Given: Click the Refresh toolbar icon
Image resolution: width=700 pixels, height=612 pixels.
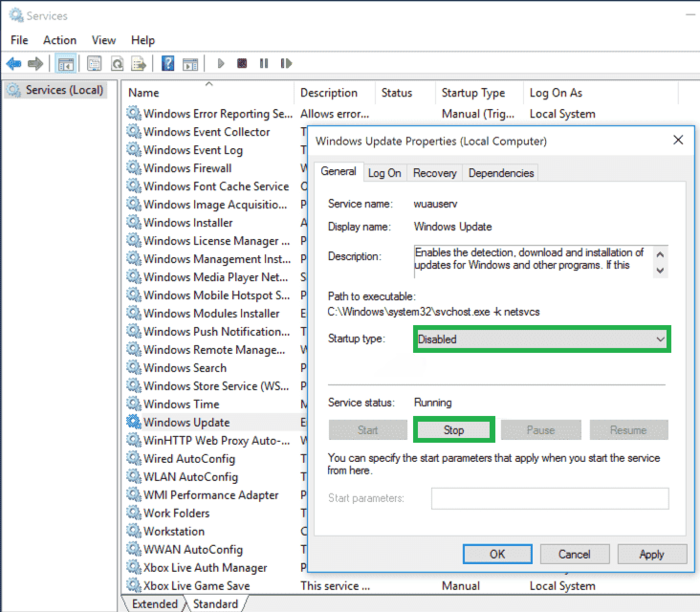Looking at the screenshot, I should [x=118, y=64].
